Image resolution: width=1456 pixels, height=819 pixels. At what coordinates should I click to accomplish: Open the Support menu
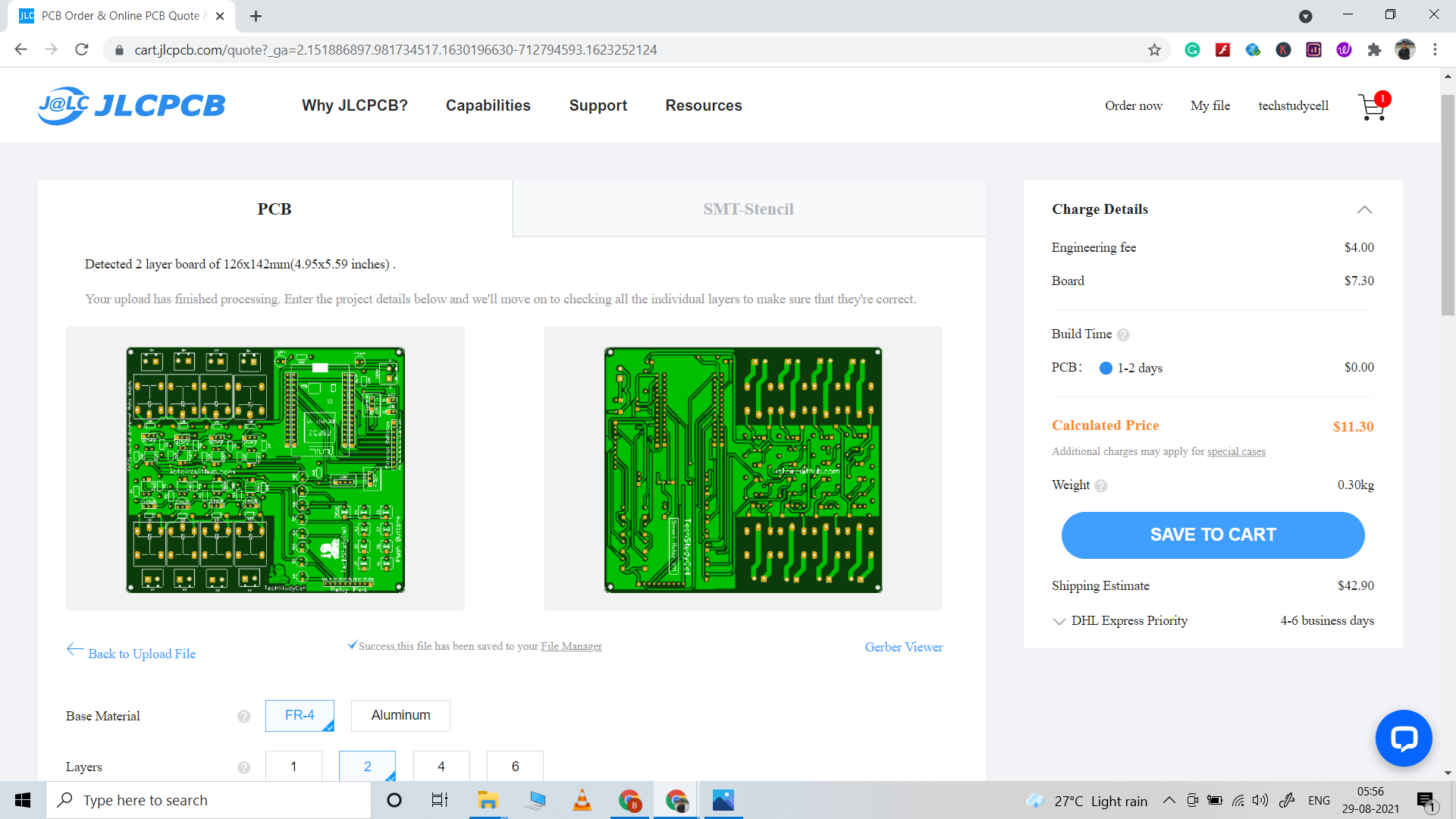598,105
